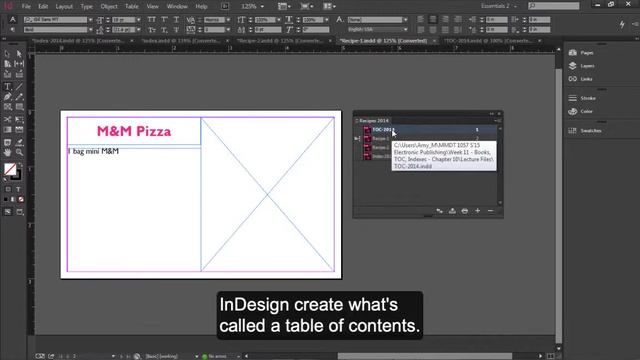Image resolution: width=640 pixels, height=360 pixels.
Task: Open the Pages panel
Action: point(582,53)
